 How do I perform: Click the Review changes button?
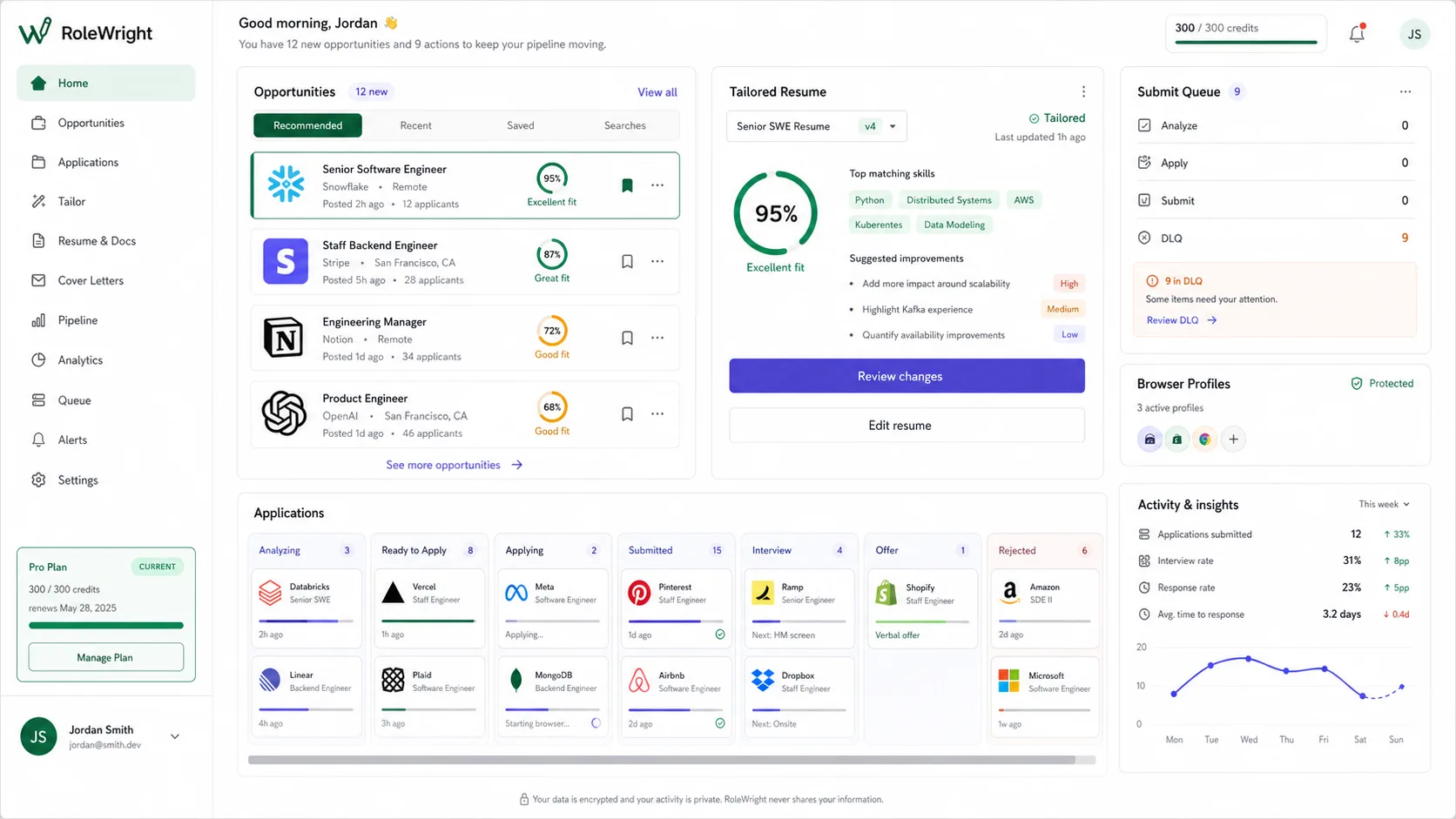point(907,376)
